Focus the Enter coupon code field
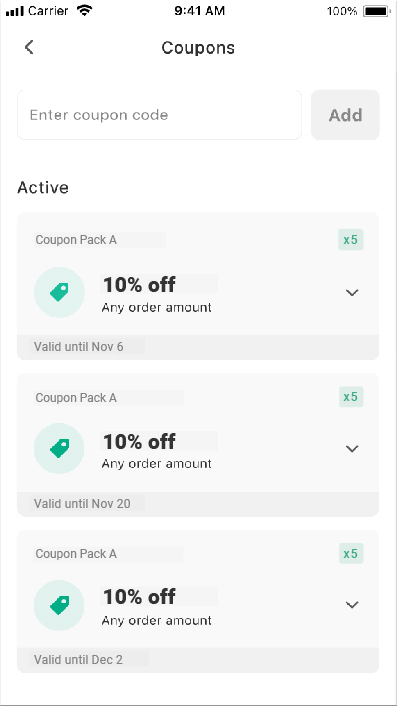The width and height of the screenshot is (397, 707). click(159, 115)
